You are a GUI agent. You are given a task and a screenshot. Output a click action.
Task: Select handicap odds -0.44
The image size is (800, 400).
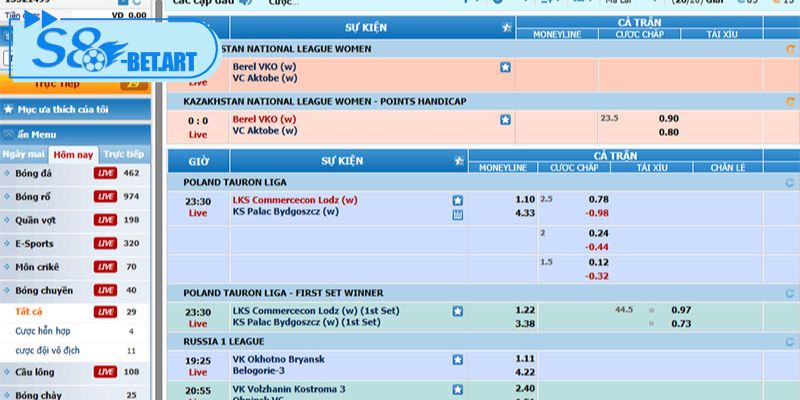tap(597, 247)
